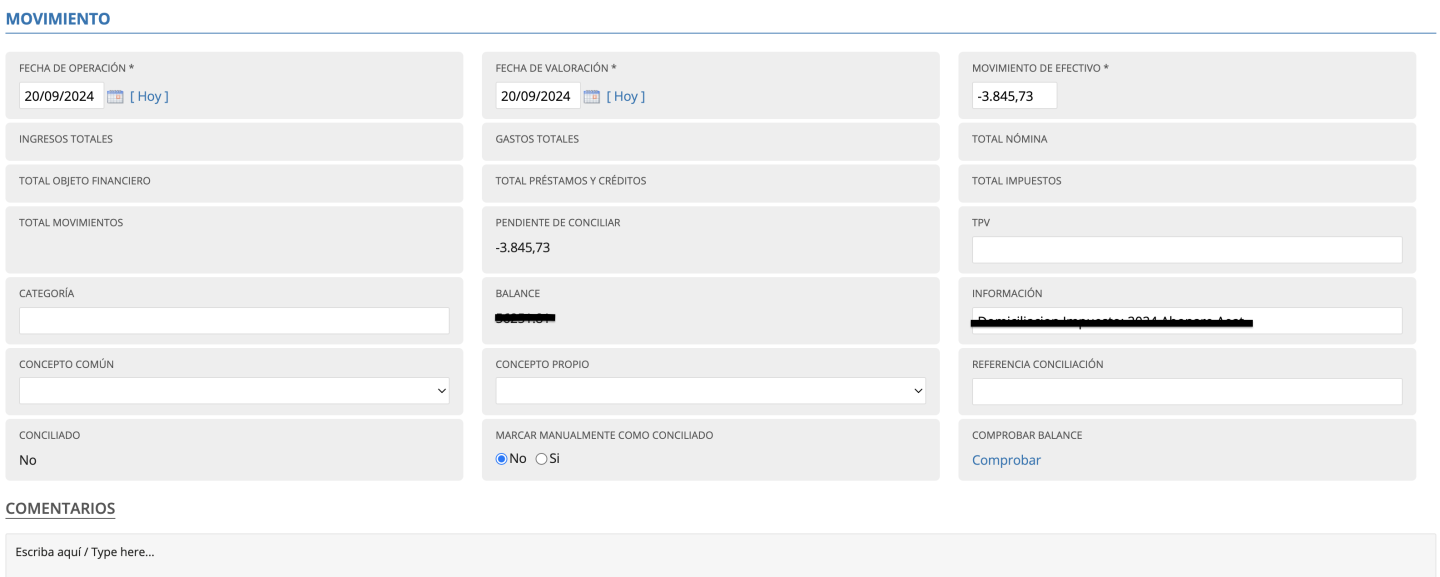Screen dimensions: 1440x577
Task: Select 'Si' to mark manually as conciliado
Action: [542, 459]
